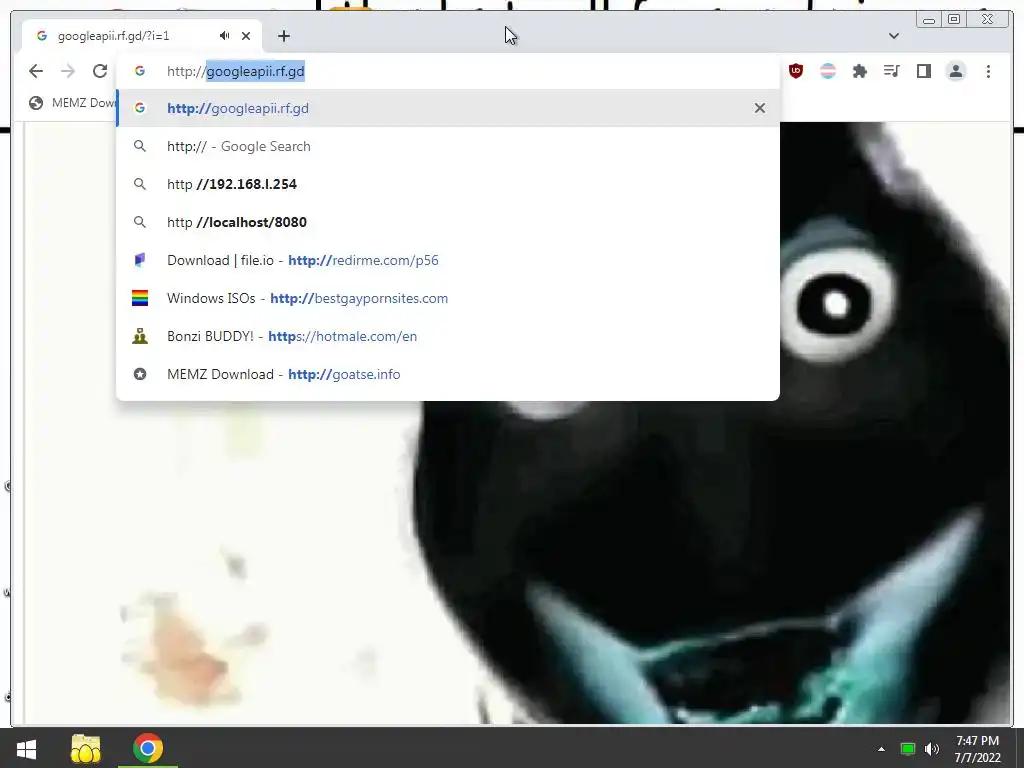Pick the http //192.168.l.254 suggestion
The image size is (1024, 768).
448,184
